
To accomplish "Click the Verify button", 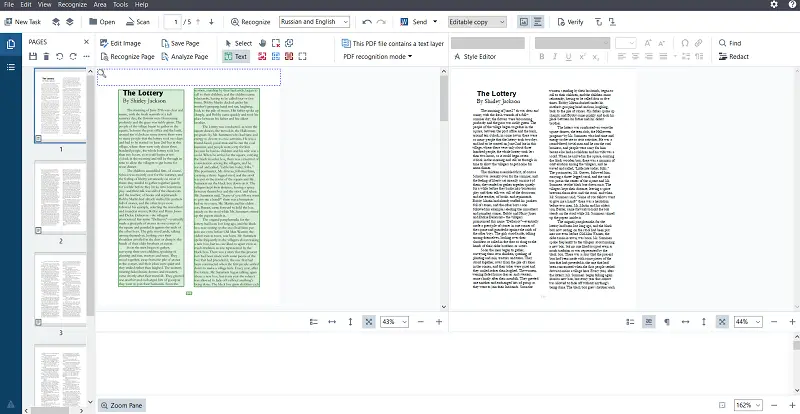I will click(x=570, y=22).
